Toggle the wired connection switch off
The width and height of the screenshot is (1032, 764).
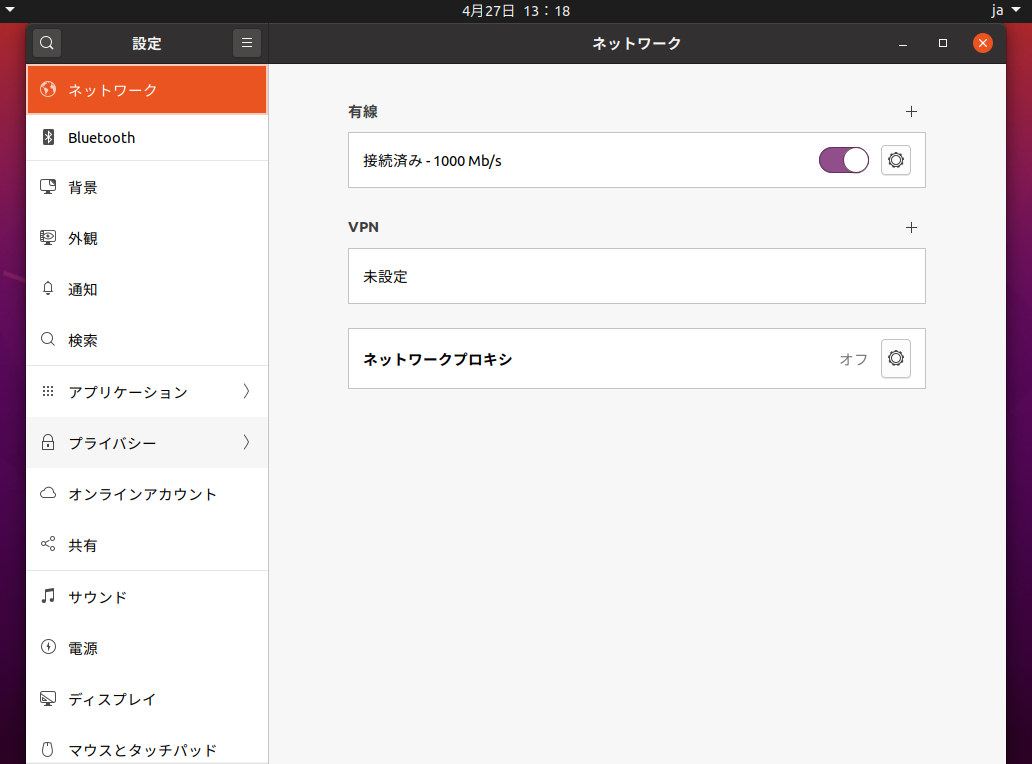point(844,160)
